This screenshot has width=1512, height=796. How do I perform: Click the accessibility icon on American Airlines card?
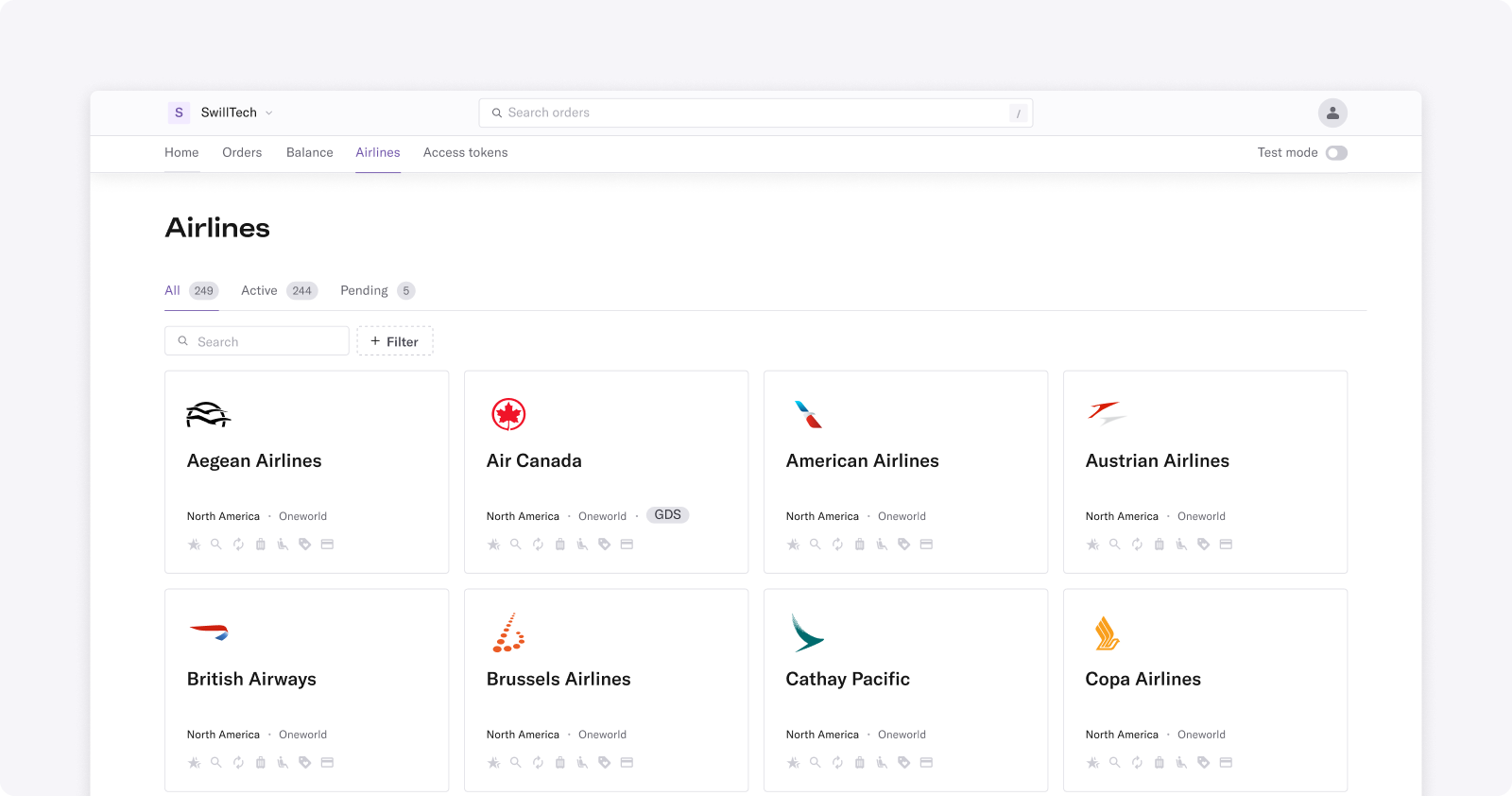click(x=882, y=545)
